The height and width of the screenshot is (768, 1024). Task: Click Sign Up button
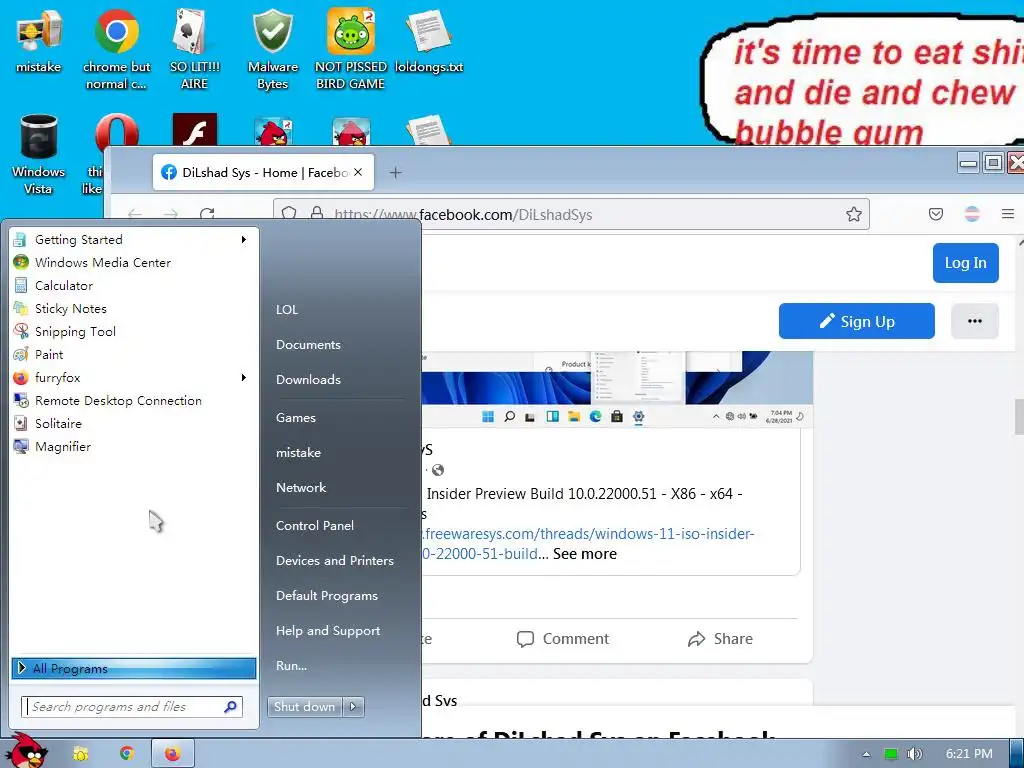[856, 321]
